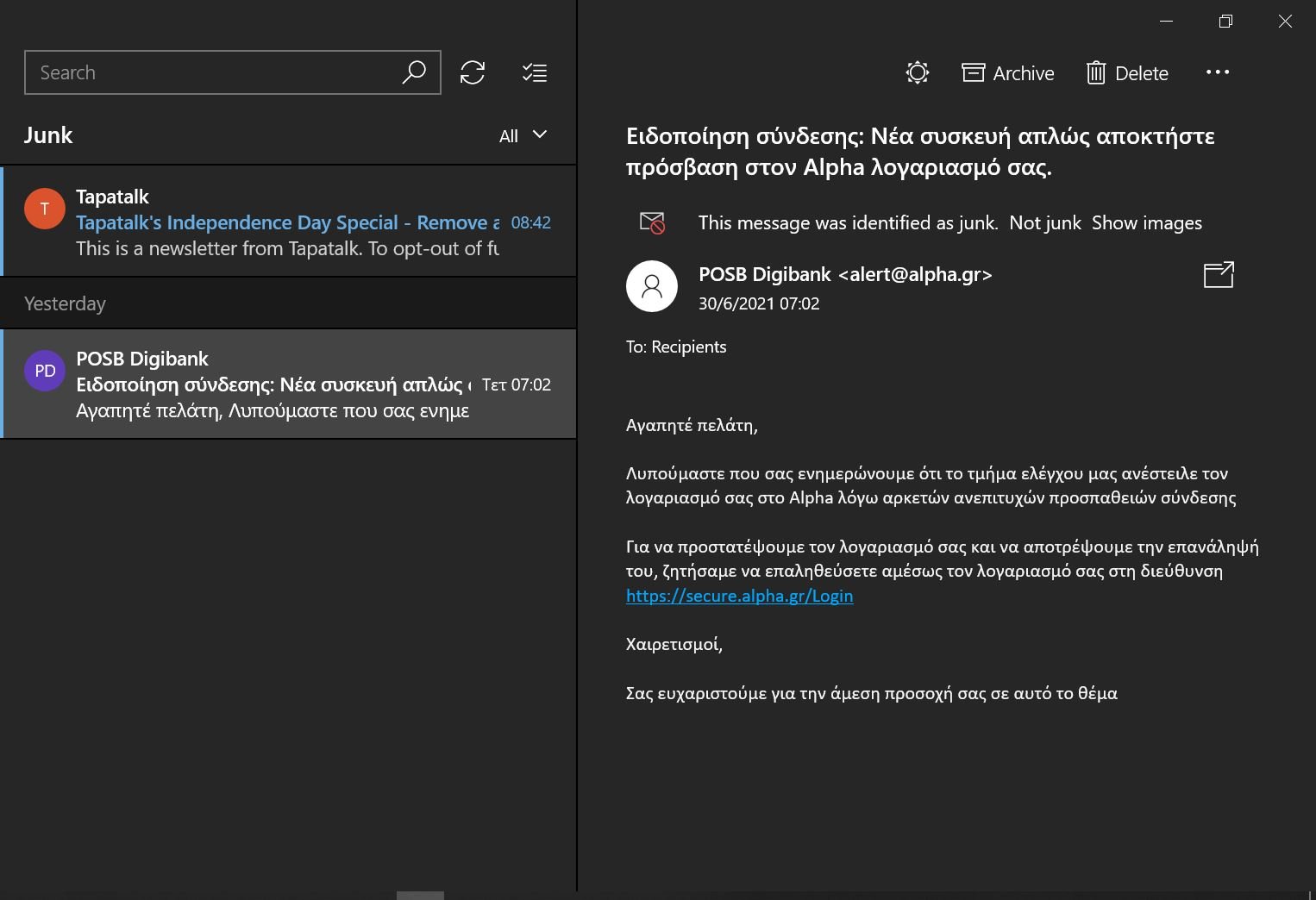Close the Mail window
The width and height of the screenshot is (1316, 900).
pyautogui.click(x=1285, y=22)
